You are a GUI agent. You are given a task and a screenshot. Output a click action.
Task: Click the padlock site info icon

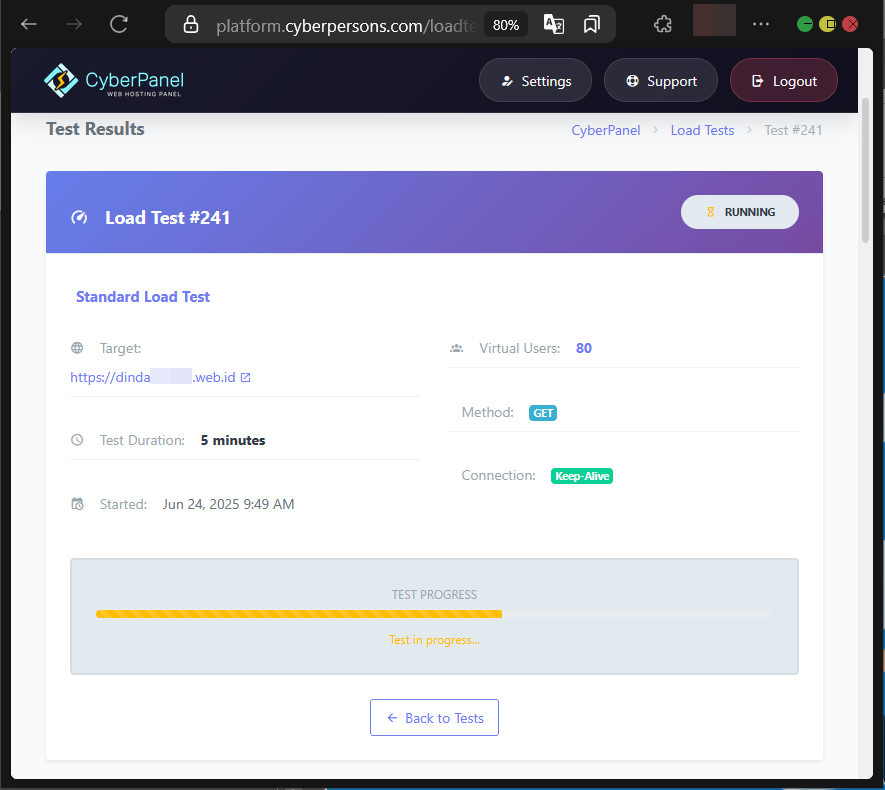pos(191,24)
